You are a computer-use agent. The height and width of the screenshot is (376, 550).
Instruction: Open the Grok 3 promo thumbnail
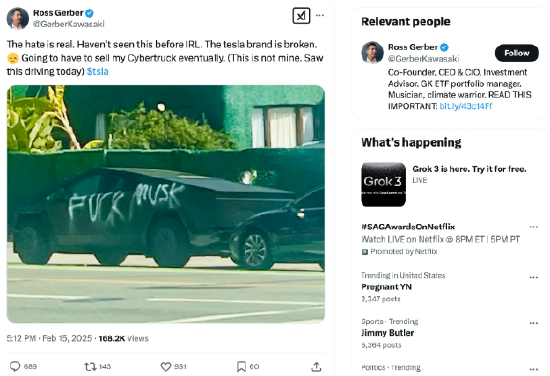384,184
